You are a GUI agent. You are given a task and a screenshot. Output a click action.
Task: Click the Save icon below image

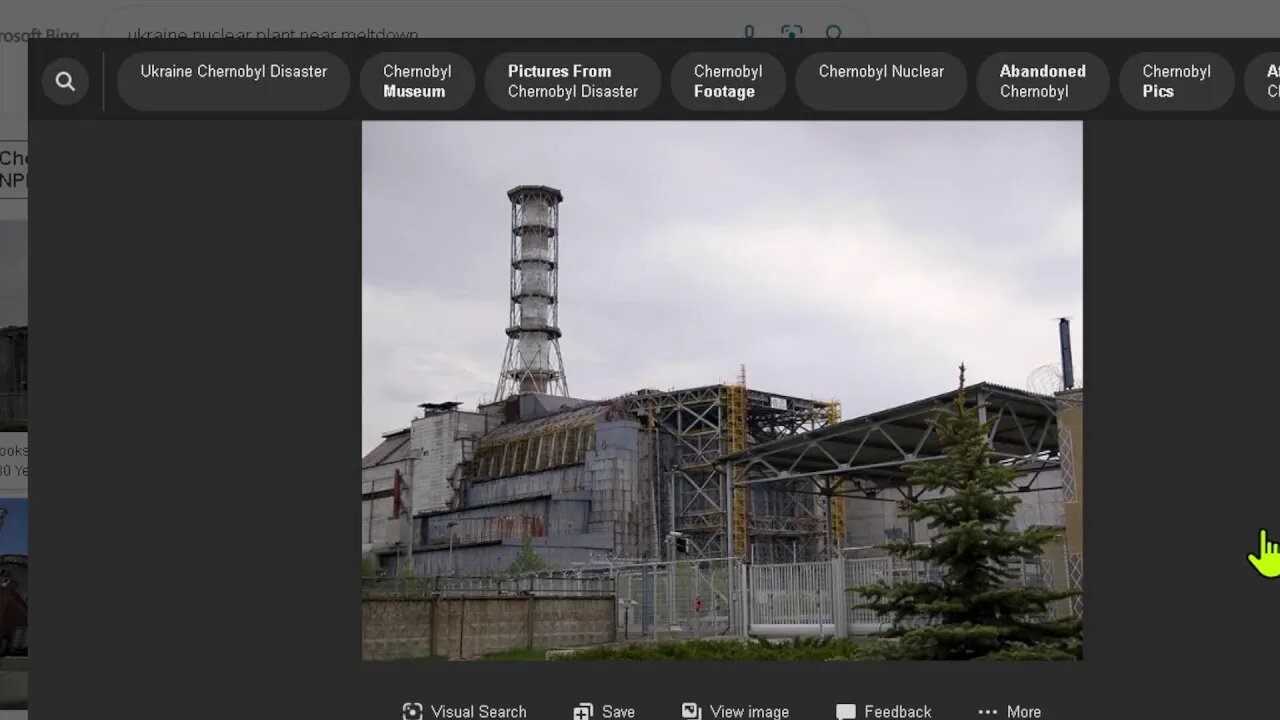point(583,711)
